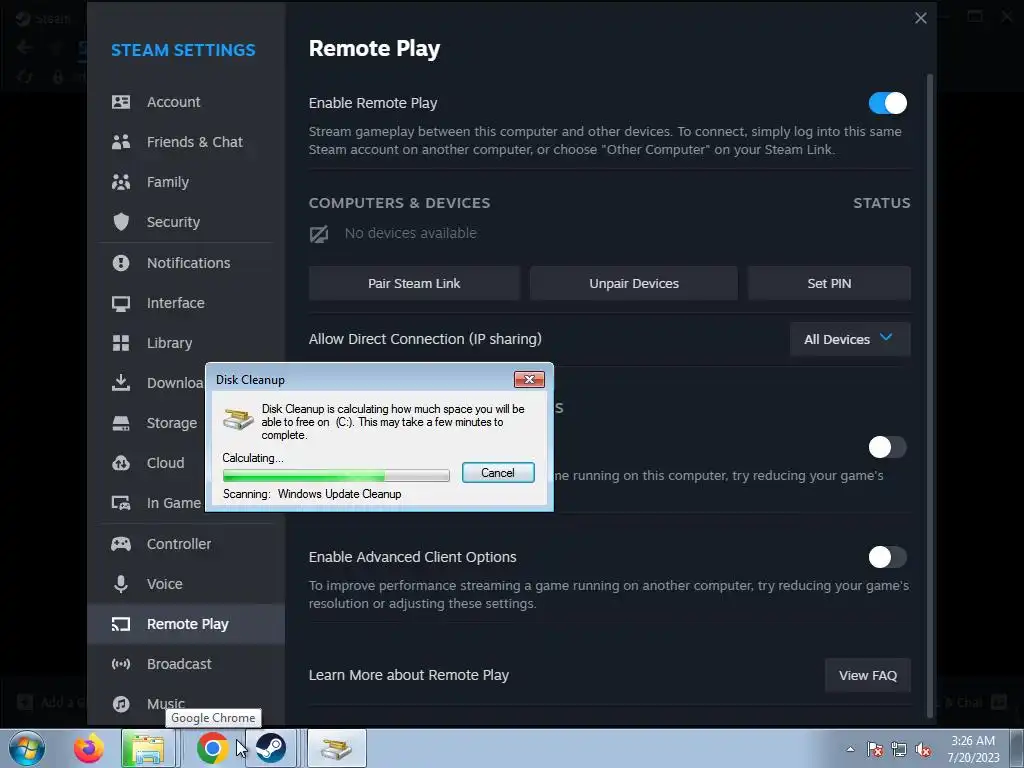The height and width of the screenshot is (768, 1024).
Task: Click the Library grid icon
Action: click(x=121, y=343)
